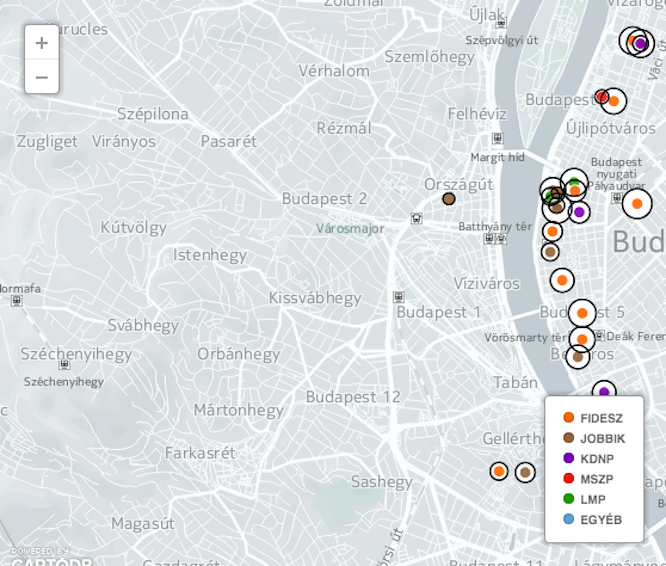
Task: Click the brown JOBBIK legend swatch
Action: click(568, 438)
